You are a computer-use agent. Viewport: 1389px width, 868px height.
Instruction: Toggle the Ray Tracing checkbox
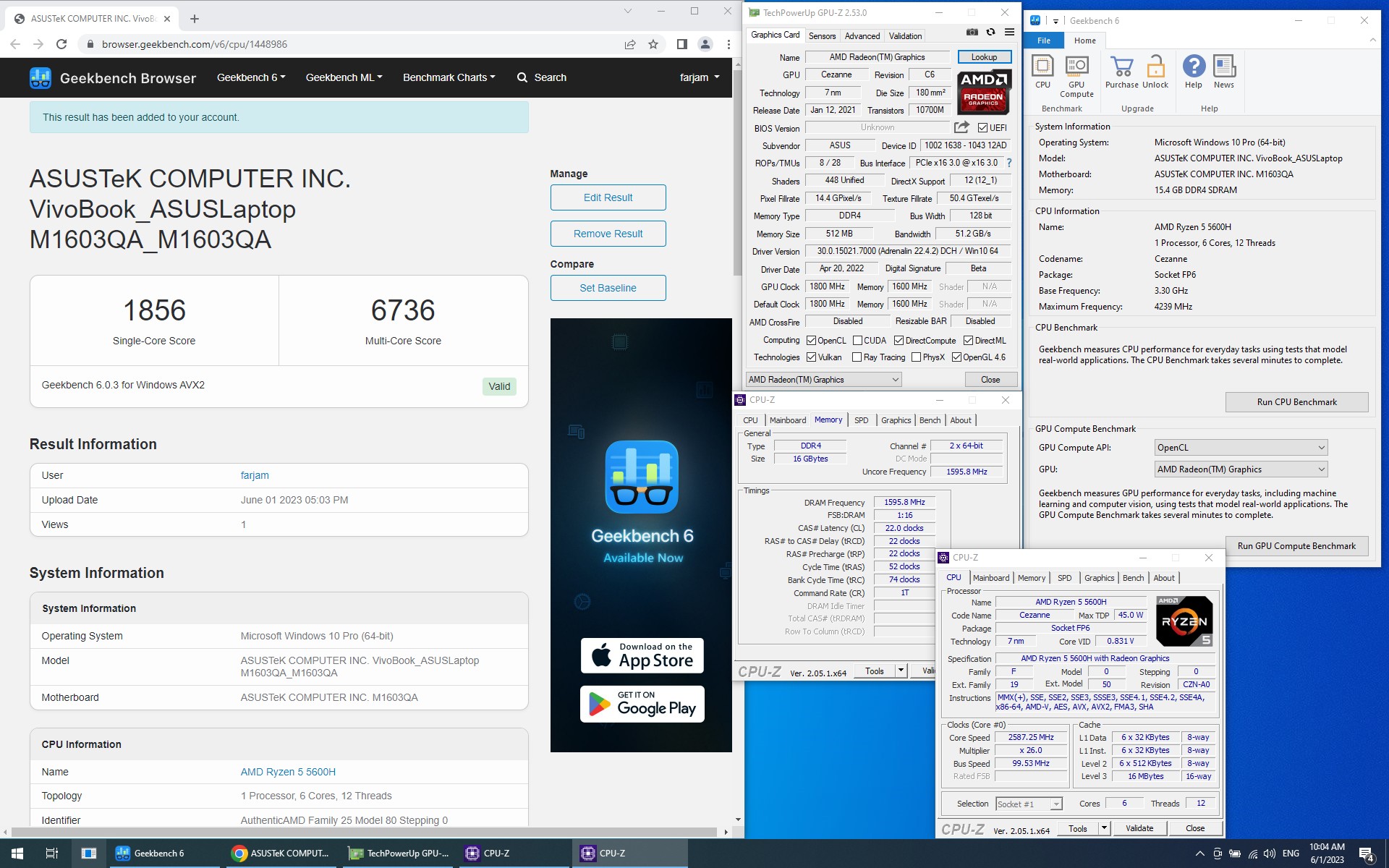(x=857, y=357)
